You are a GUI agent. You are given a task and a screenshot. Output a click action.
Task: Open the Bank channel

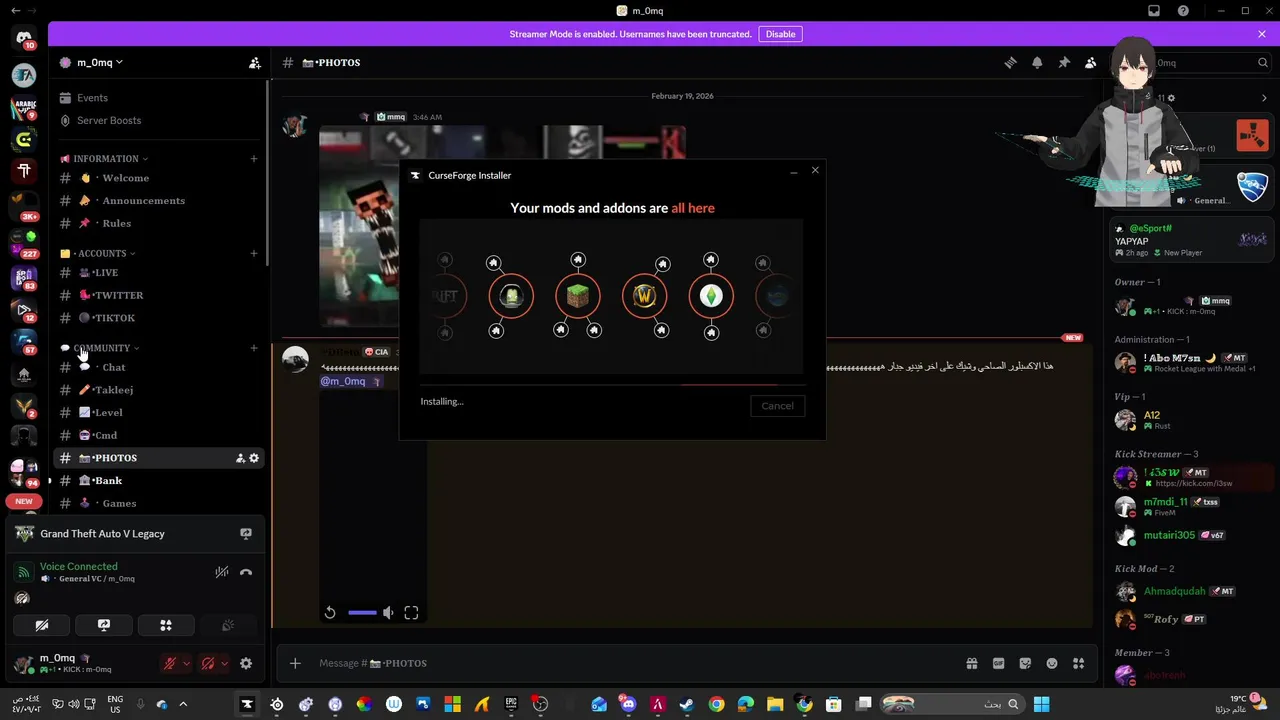pyautogui.click(x=158, y=480)
